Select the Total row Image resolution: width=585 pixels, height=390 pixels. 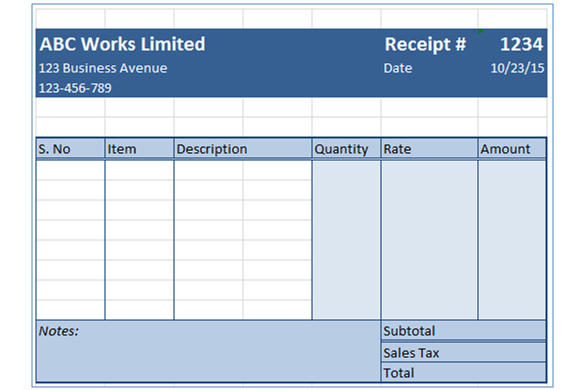(x=464, y=372)
